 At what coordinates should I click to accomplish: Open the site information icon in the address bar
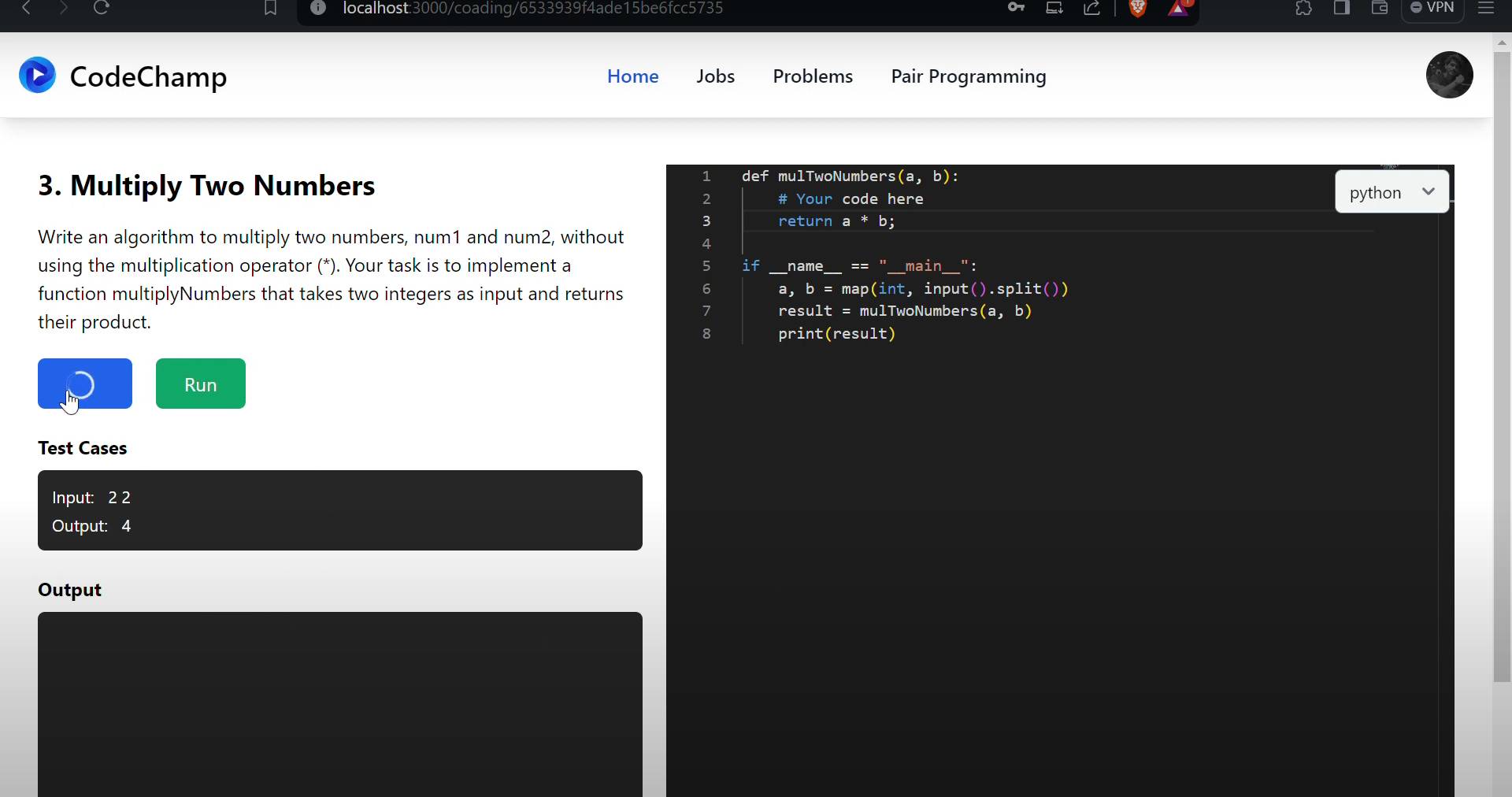pos(318,8)
